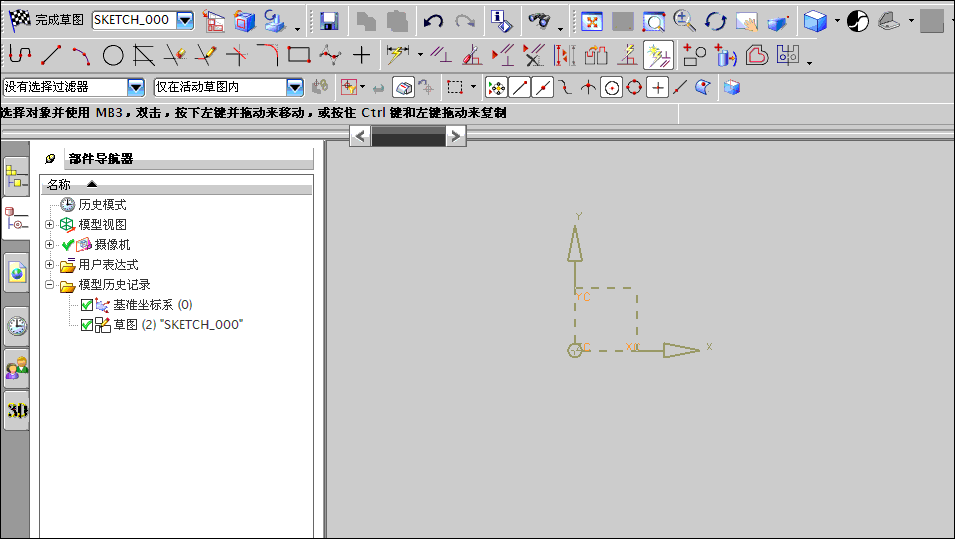Click Animate Dimension icon
955x539 pixels.
tap(565, 55)
